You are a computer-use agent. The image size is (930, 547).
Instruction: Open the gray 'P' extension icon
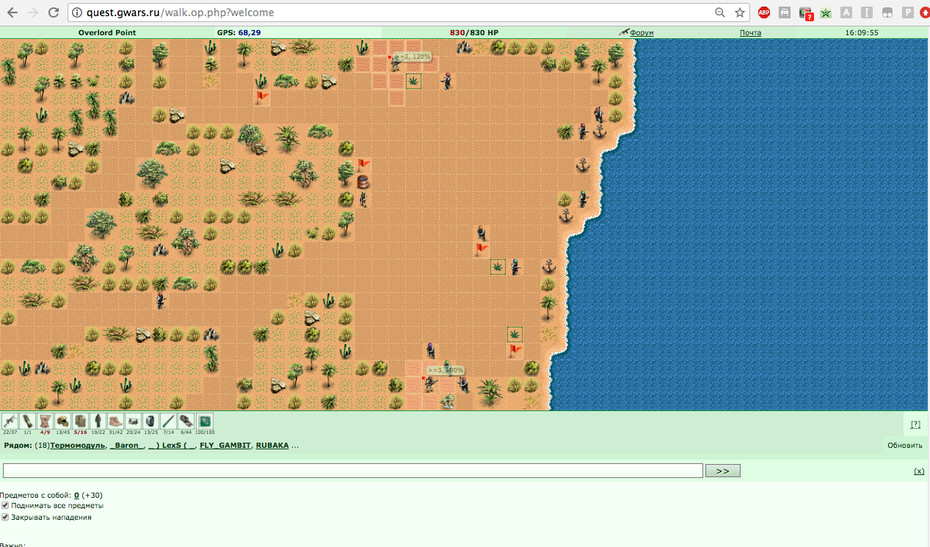(x=907, y=12)
